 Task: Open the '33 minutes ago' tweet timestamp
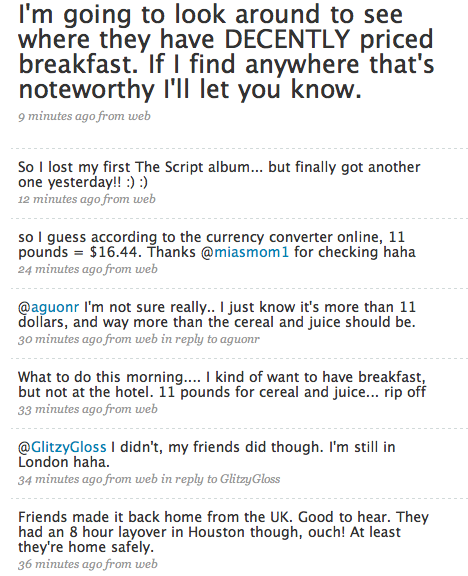[61, 409]
